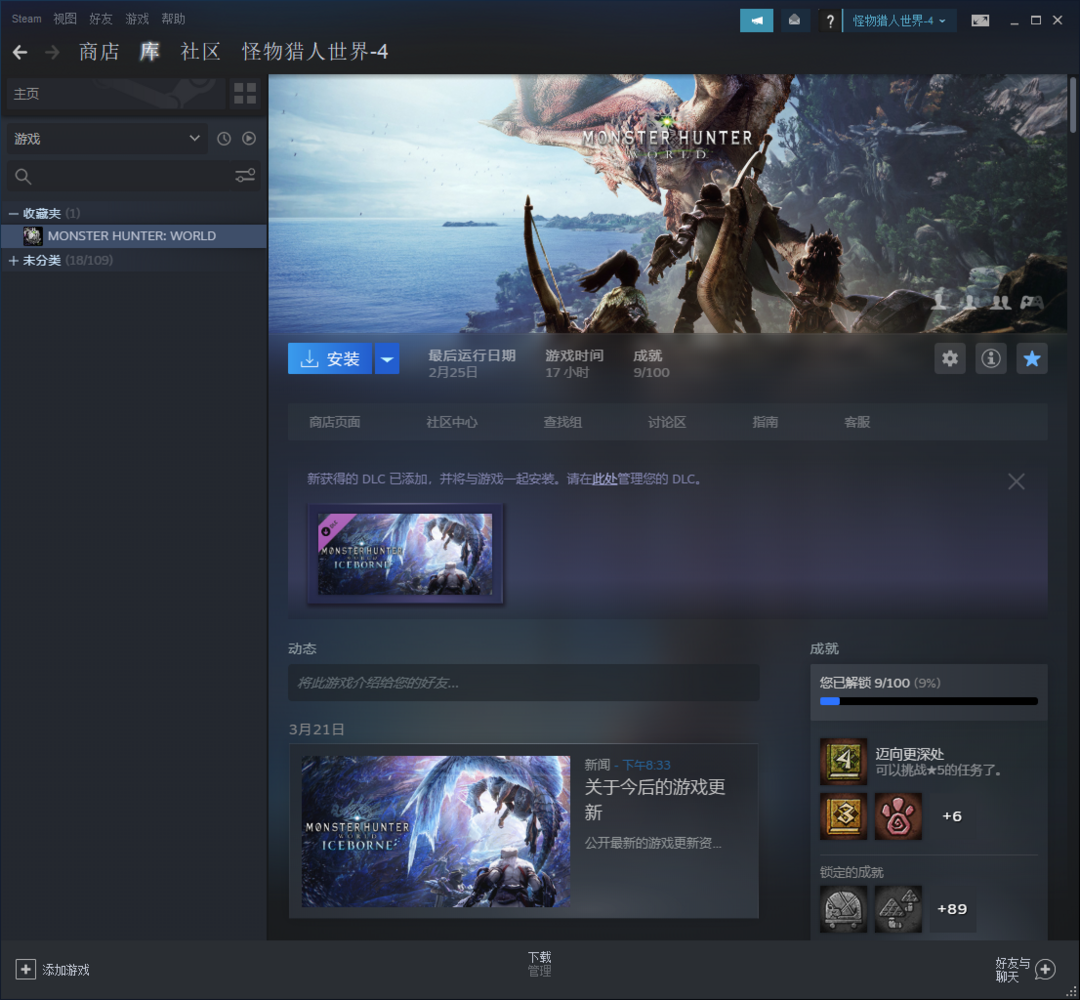Image resolution: width=1080 pixels, height=1000 pixels.
Task: Open advanced filter sliders icon
Action: (245, 176)
